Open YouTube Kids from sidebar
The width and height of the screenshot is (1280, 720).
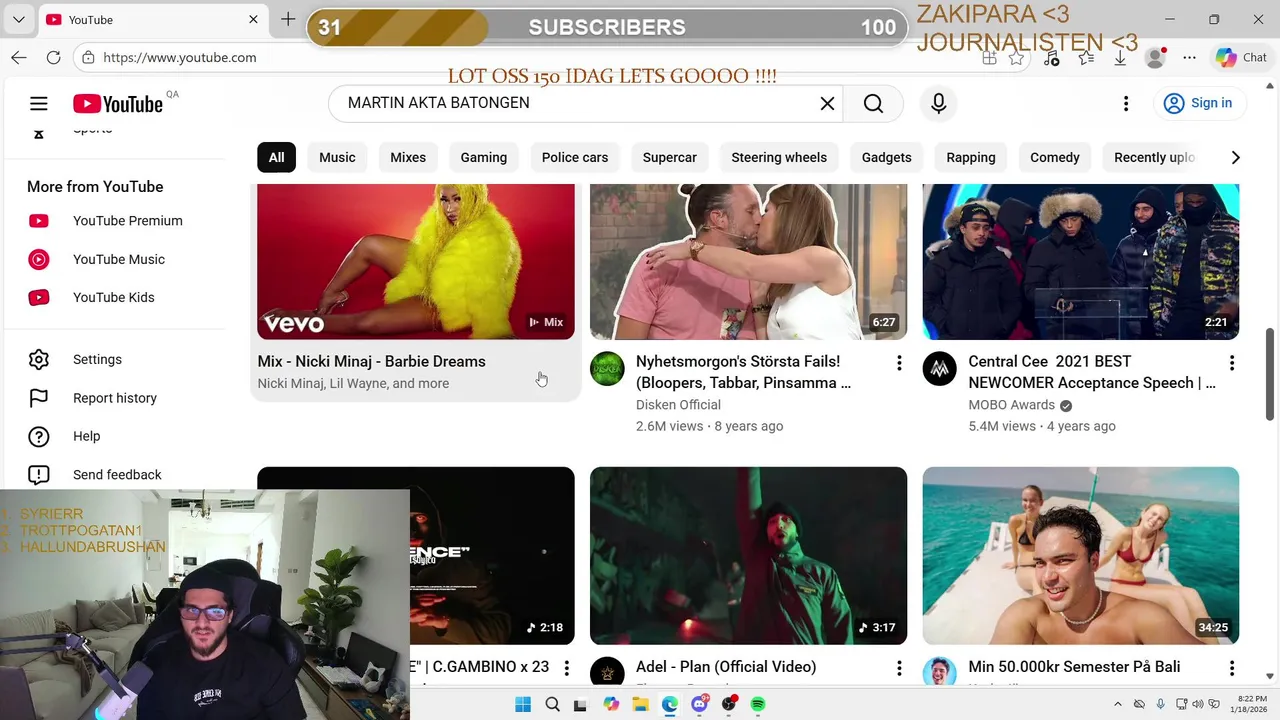click(116, 297)
